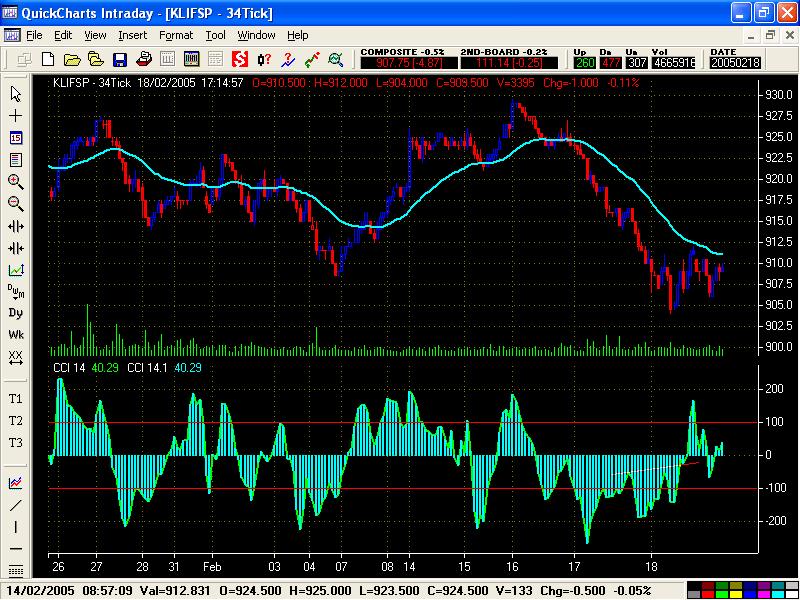Click the multi-line indicator chart icon
Screen dimensions: 800x600
point(16,483)
